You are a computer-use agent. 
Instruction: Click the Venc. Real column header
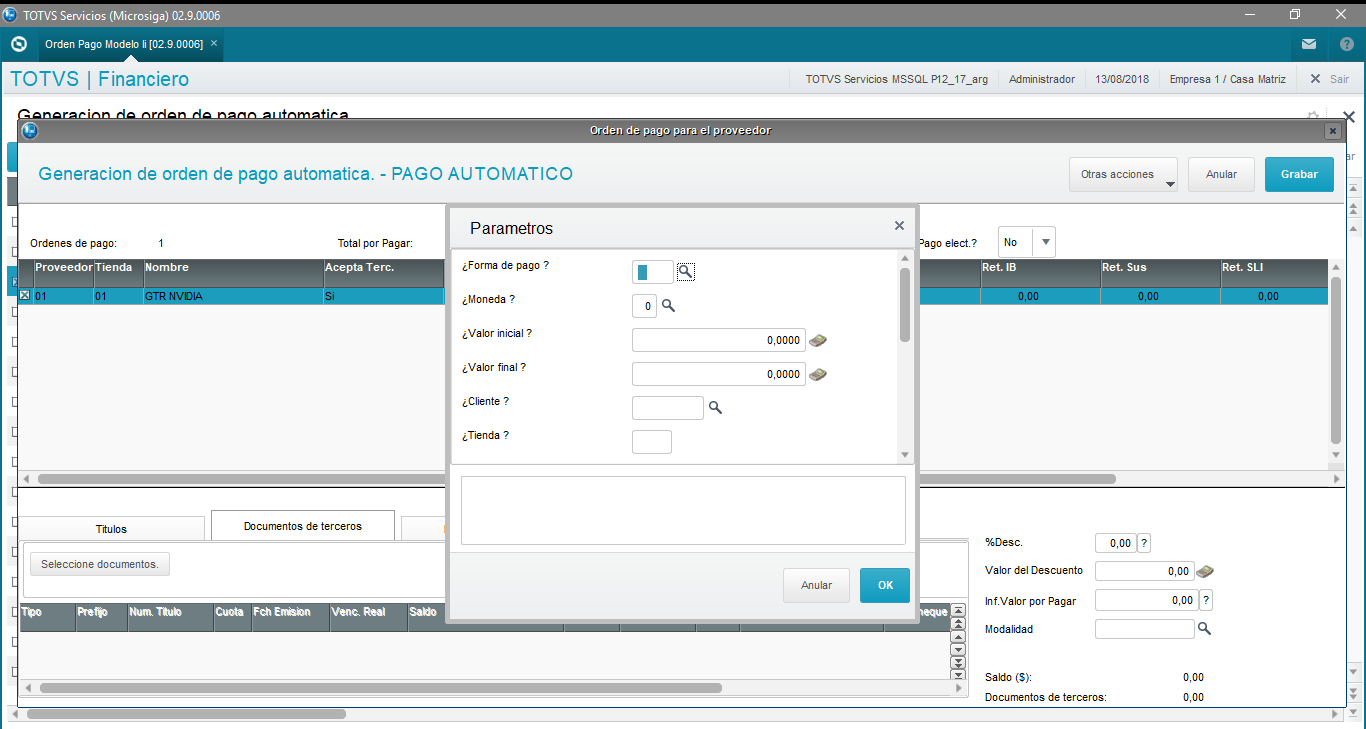pyautogui.click(x=369, y=618)
